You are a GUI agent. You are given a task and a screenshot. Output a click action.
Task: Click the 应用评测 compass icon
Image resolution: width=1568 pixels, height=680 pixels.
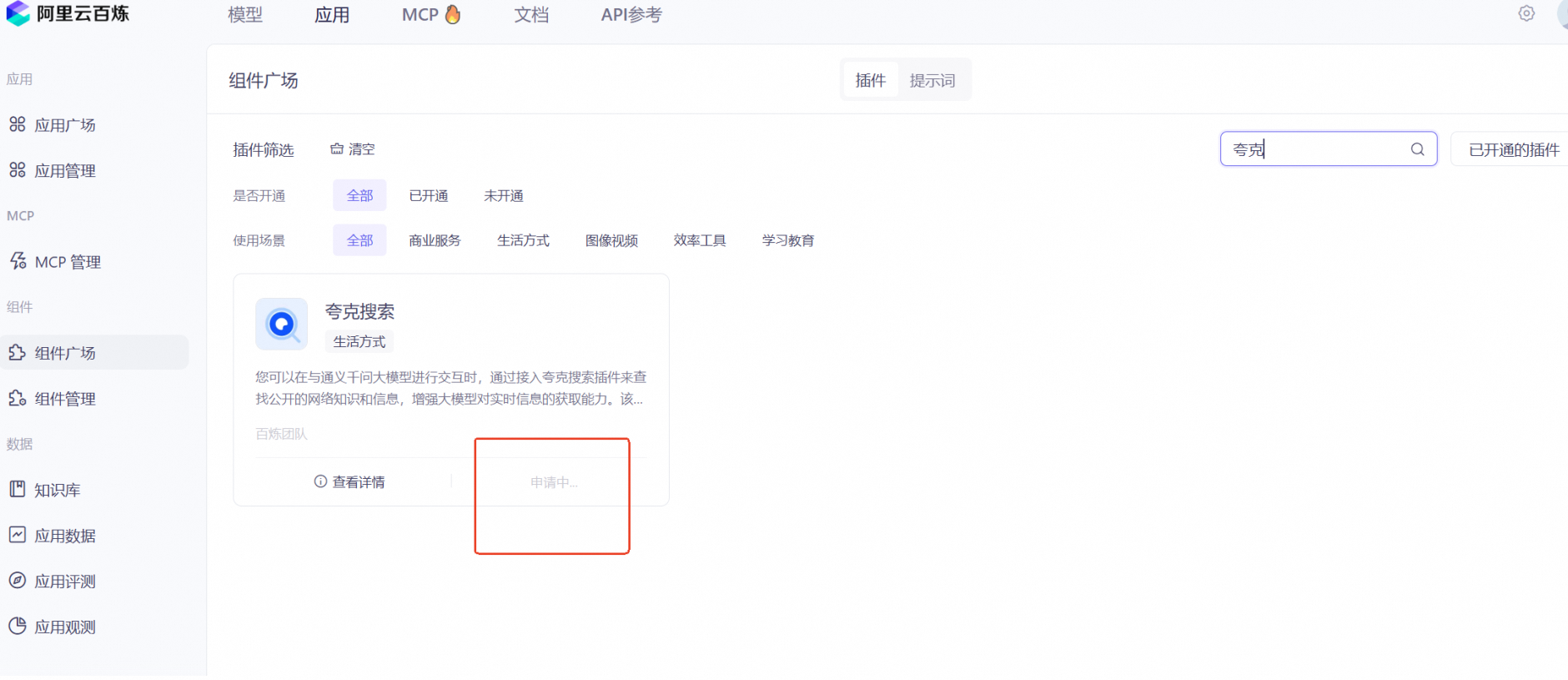(x=18, y=580)
